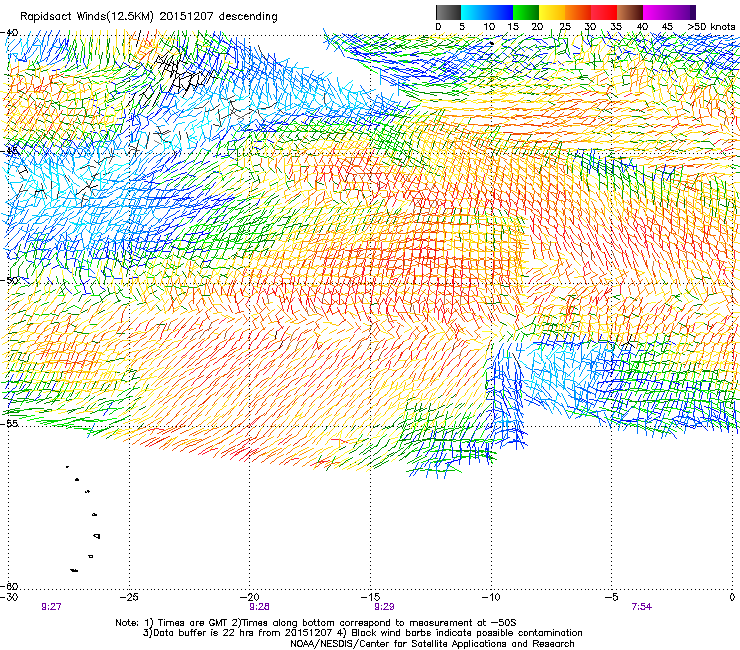Click the purple "9:28" swath time
This screenshot has width=740, height=650.
pyautogui.click(x=260, y=607)
